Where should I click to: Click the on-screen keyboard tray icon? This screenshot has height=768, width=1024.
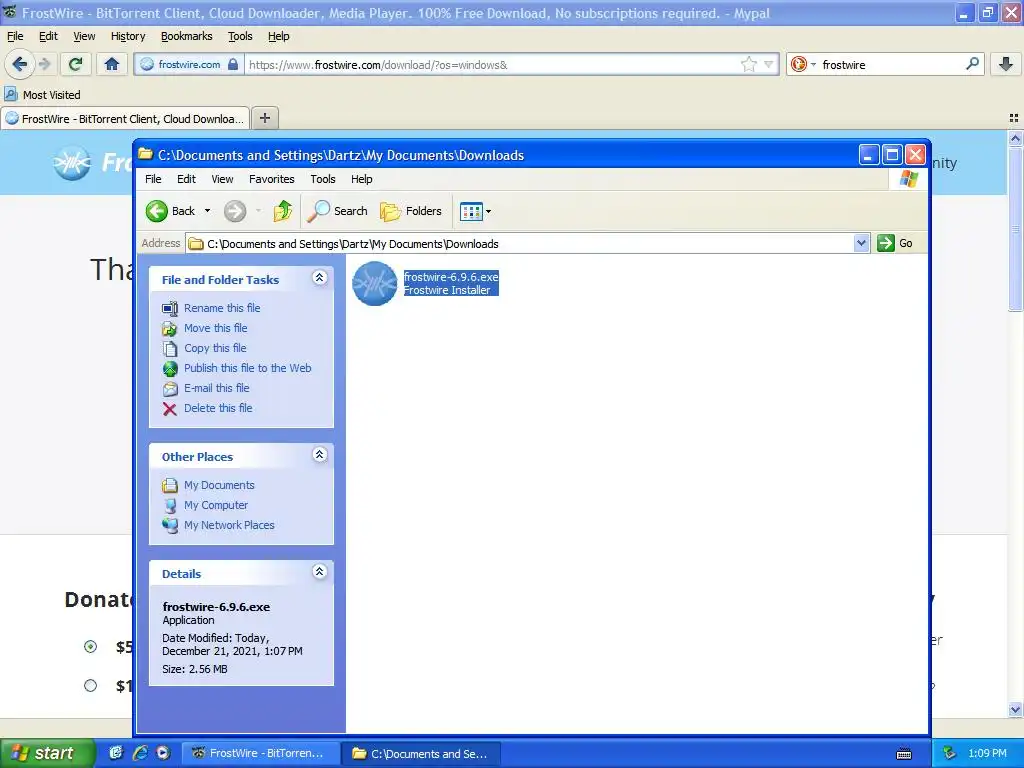(x=904, y=754)
